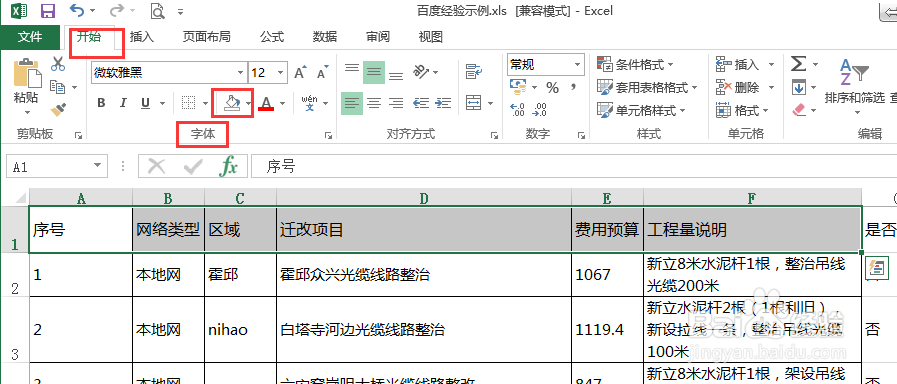This screenshot has height=384, width=897.
Task: Click the fill color paint bucket
Action: tap(232, 103)
